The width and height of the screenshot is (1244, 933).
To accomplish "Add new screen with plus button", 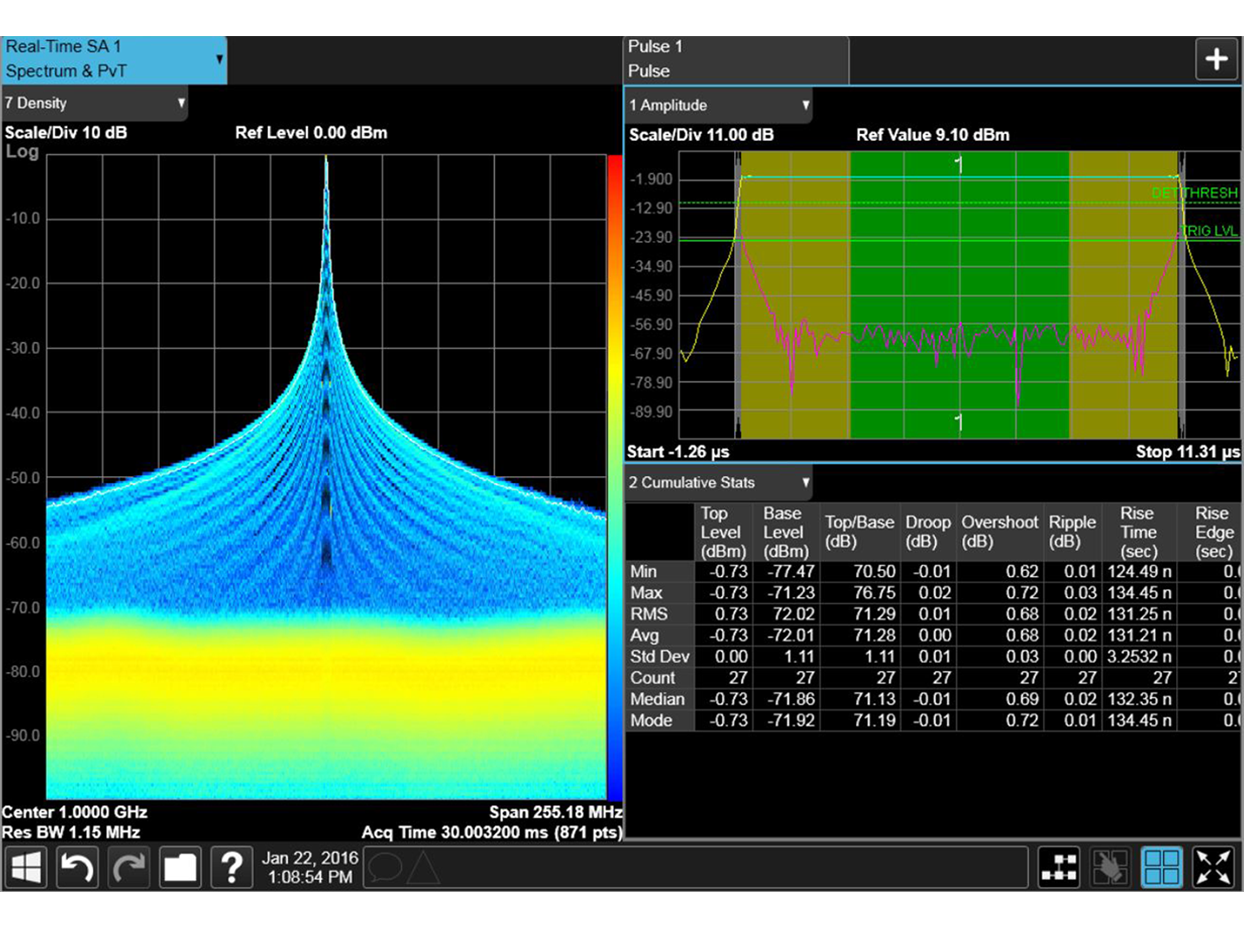I will [1216, 60].
